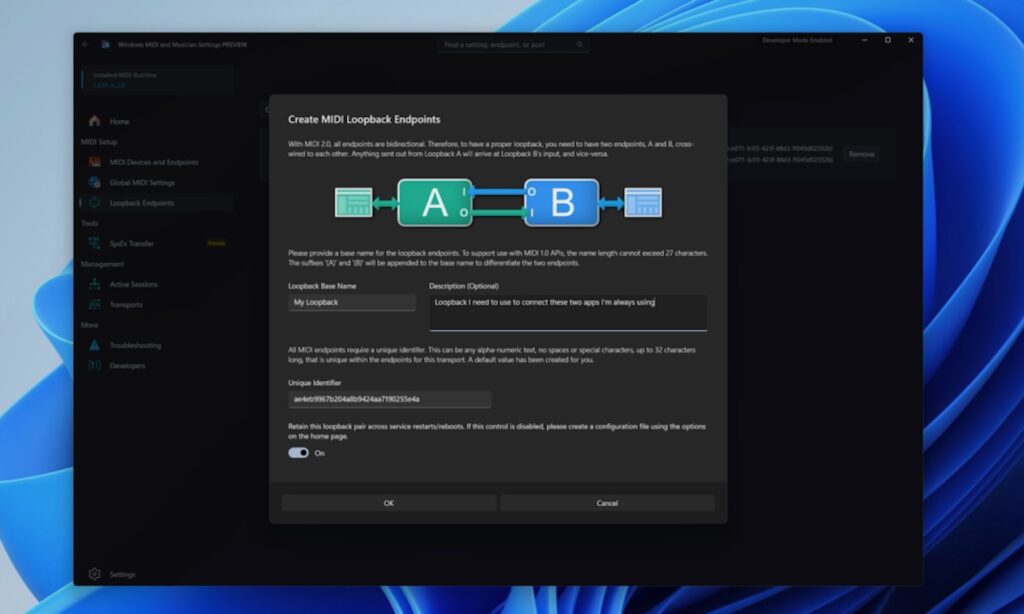
Task: Confirm with the OK button
Action: tap(389, 502)
